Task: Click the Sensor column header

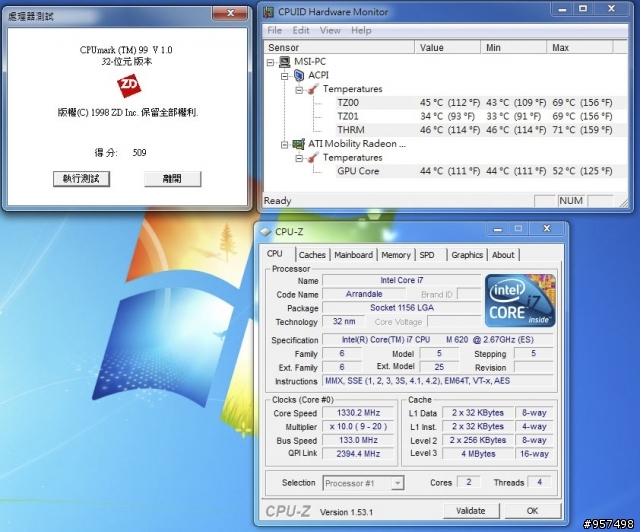Action: click(339, 48)
